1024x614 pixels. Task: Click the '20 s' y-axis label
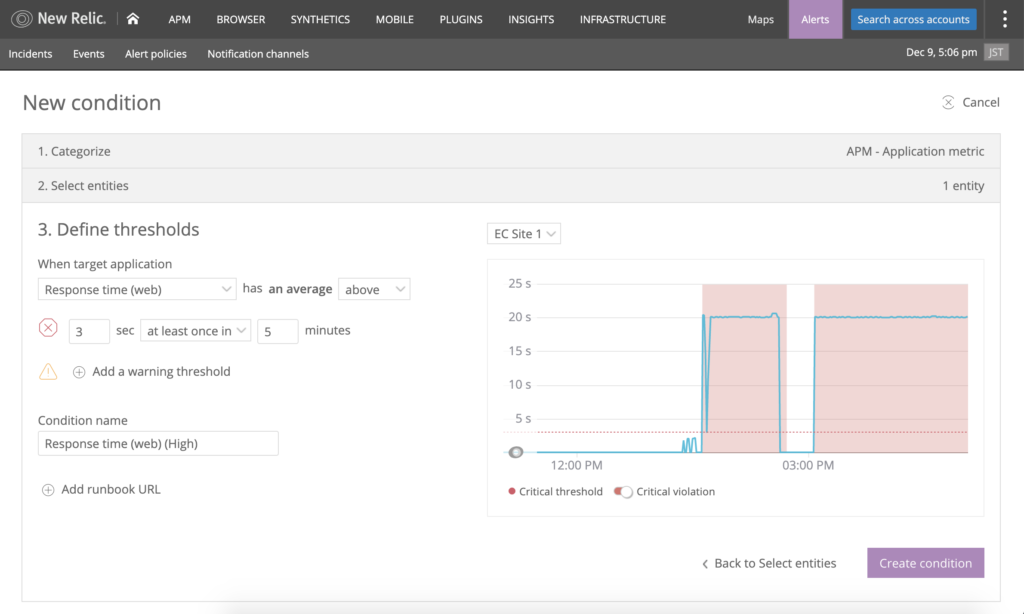pyautogui.click(x=520, y=317)
